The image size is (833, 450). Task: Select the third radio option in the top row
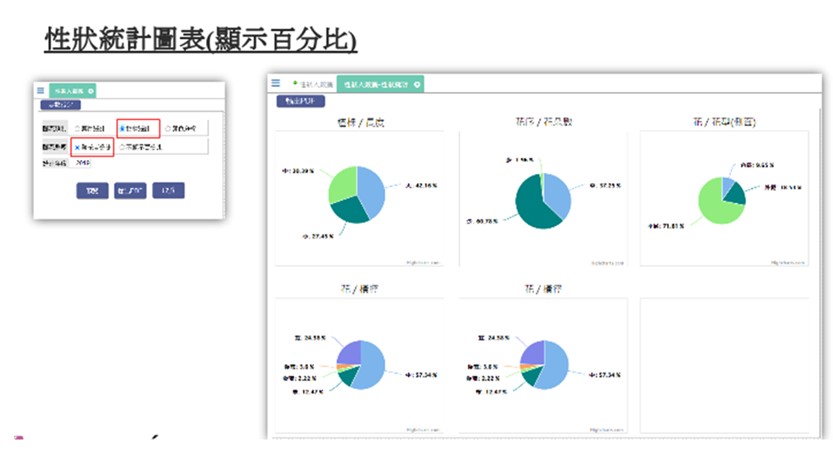pyautogui.click(x=168, y=129)
